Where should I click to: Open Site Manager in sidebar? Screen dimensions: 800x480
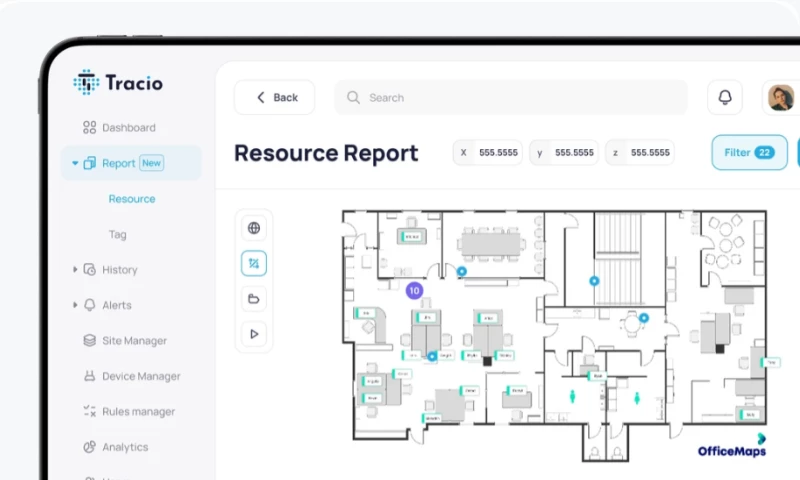(x=134, y=341)
